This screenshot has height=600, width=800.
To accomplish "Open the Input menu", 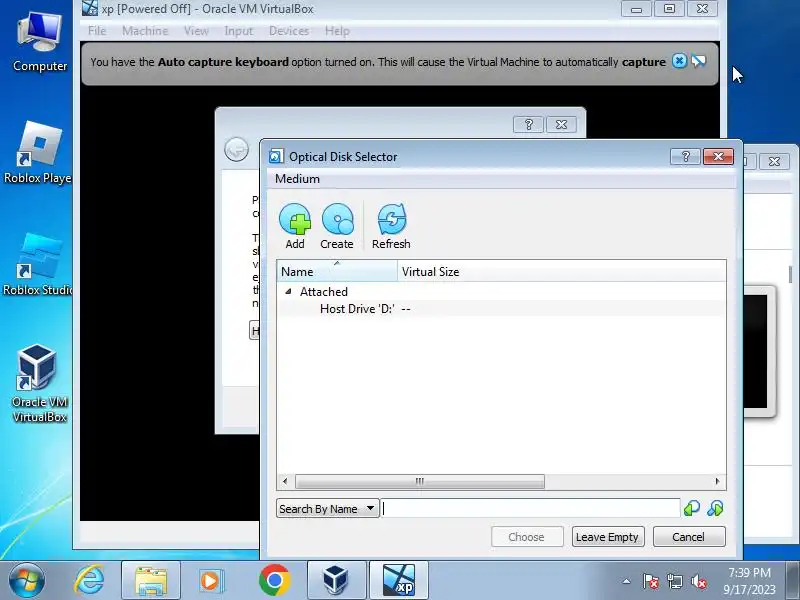I will click(238, 31).
